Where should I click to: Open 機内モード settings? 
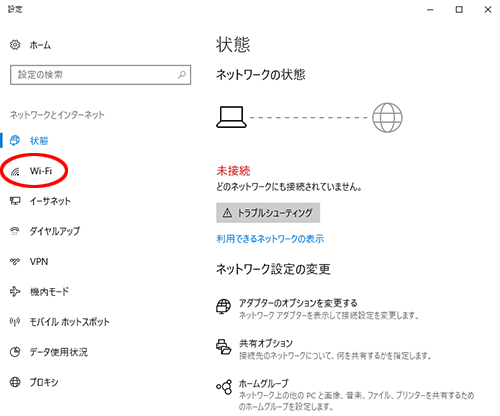tap(49, 292)
